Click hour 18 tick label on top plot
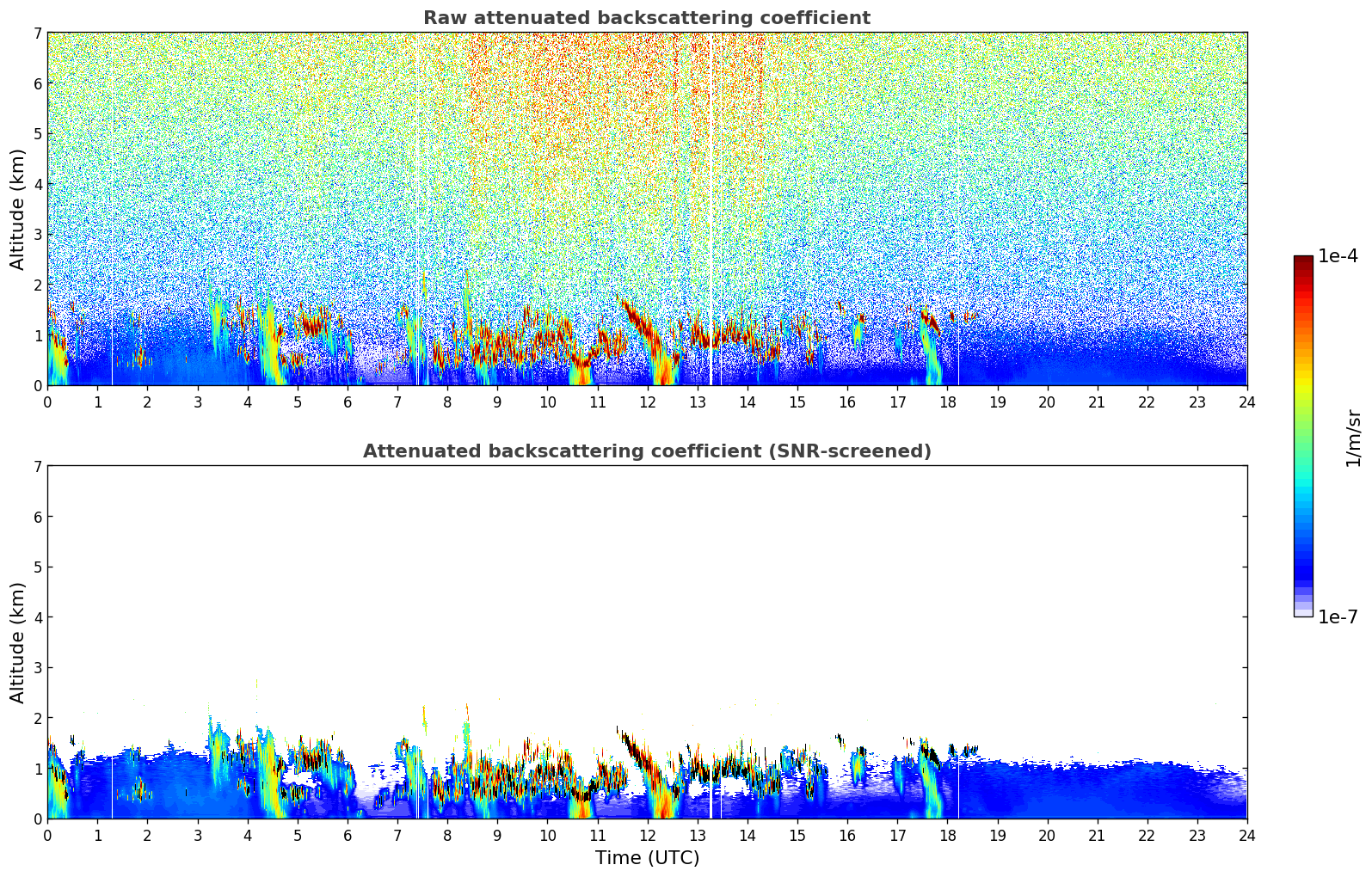This screenshot has width=1372, height=877. [x=947, y=402]
